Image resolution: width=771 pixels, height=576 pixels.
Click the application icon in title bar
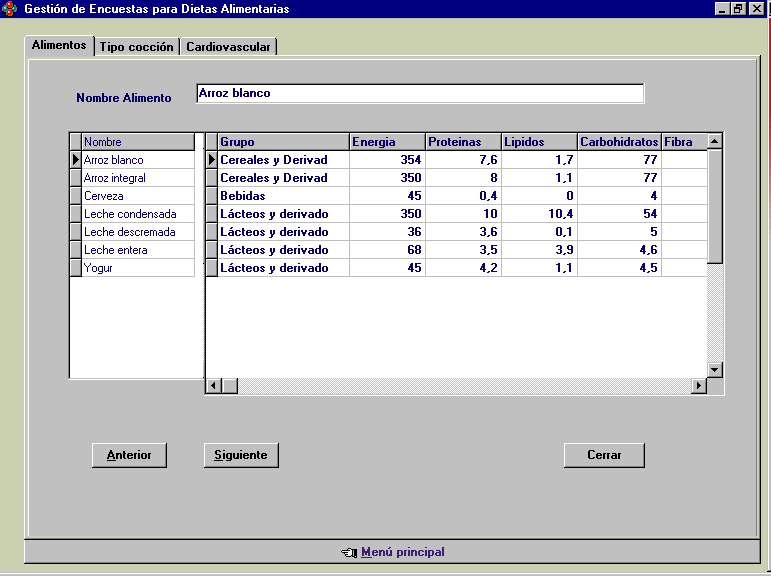[10, 9]
